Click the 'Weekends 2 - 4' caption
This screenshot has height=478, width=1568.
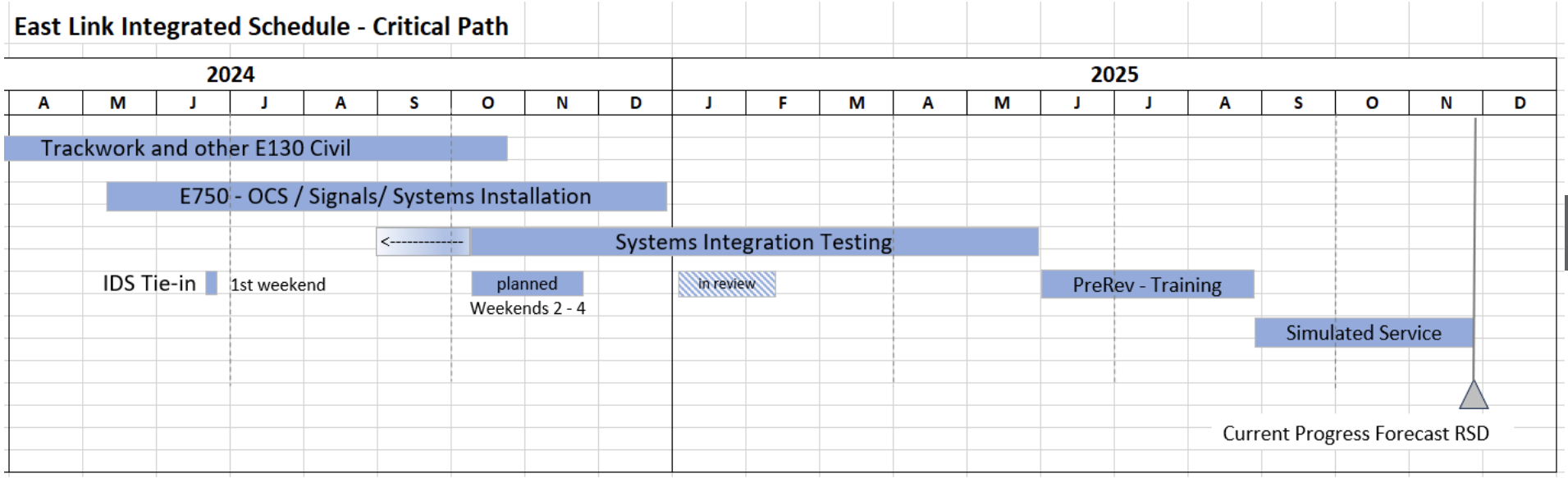528,308
